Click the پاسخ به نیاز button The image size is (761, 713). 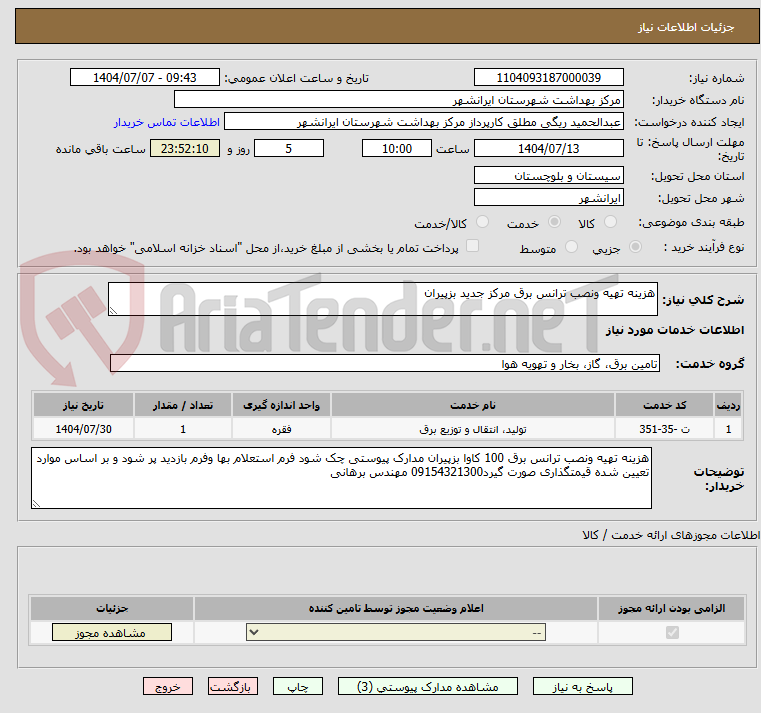583,687
